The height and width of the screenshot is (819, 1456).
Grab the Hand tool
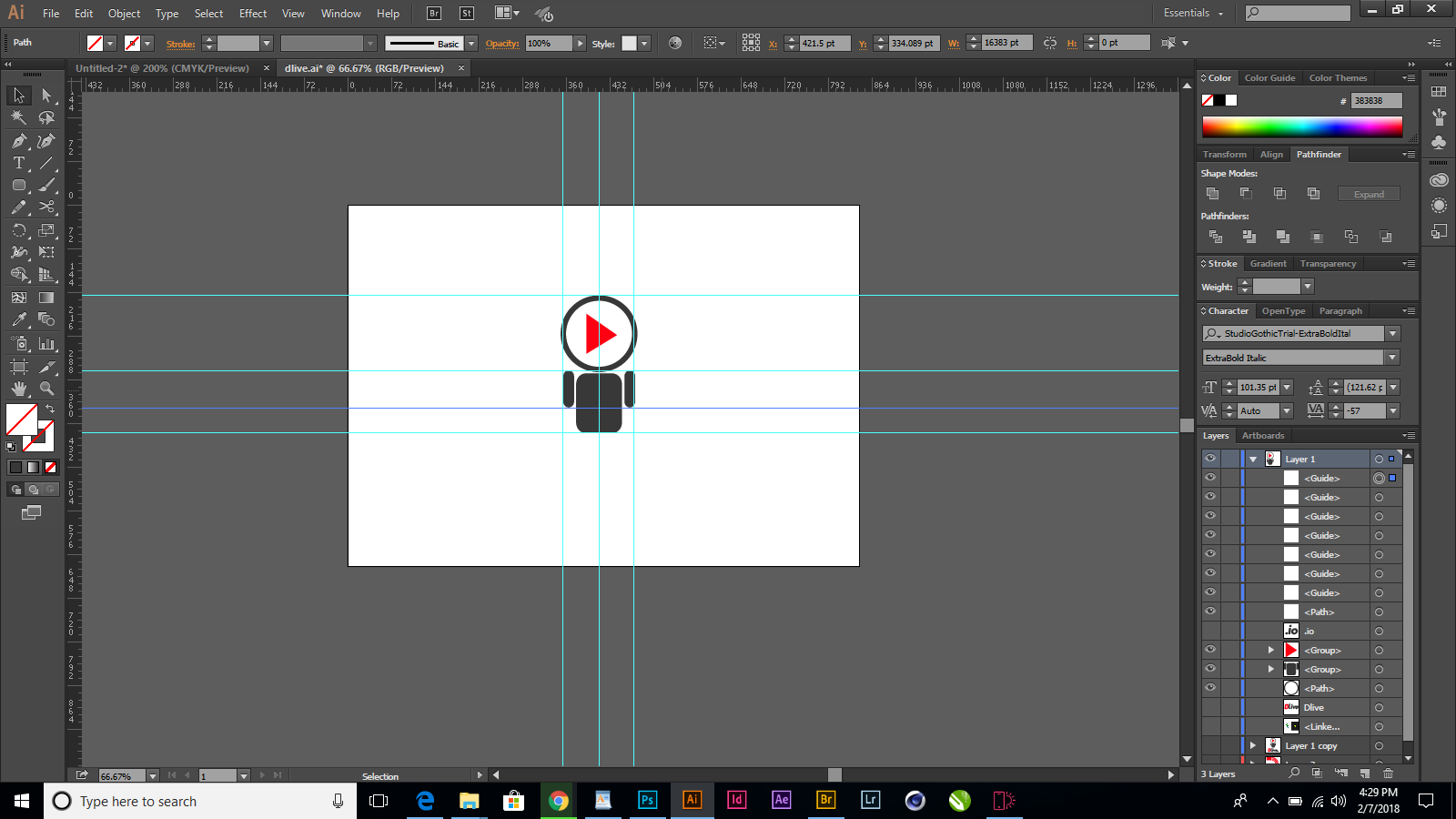coord(18,389)
